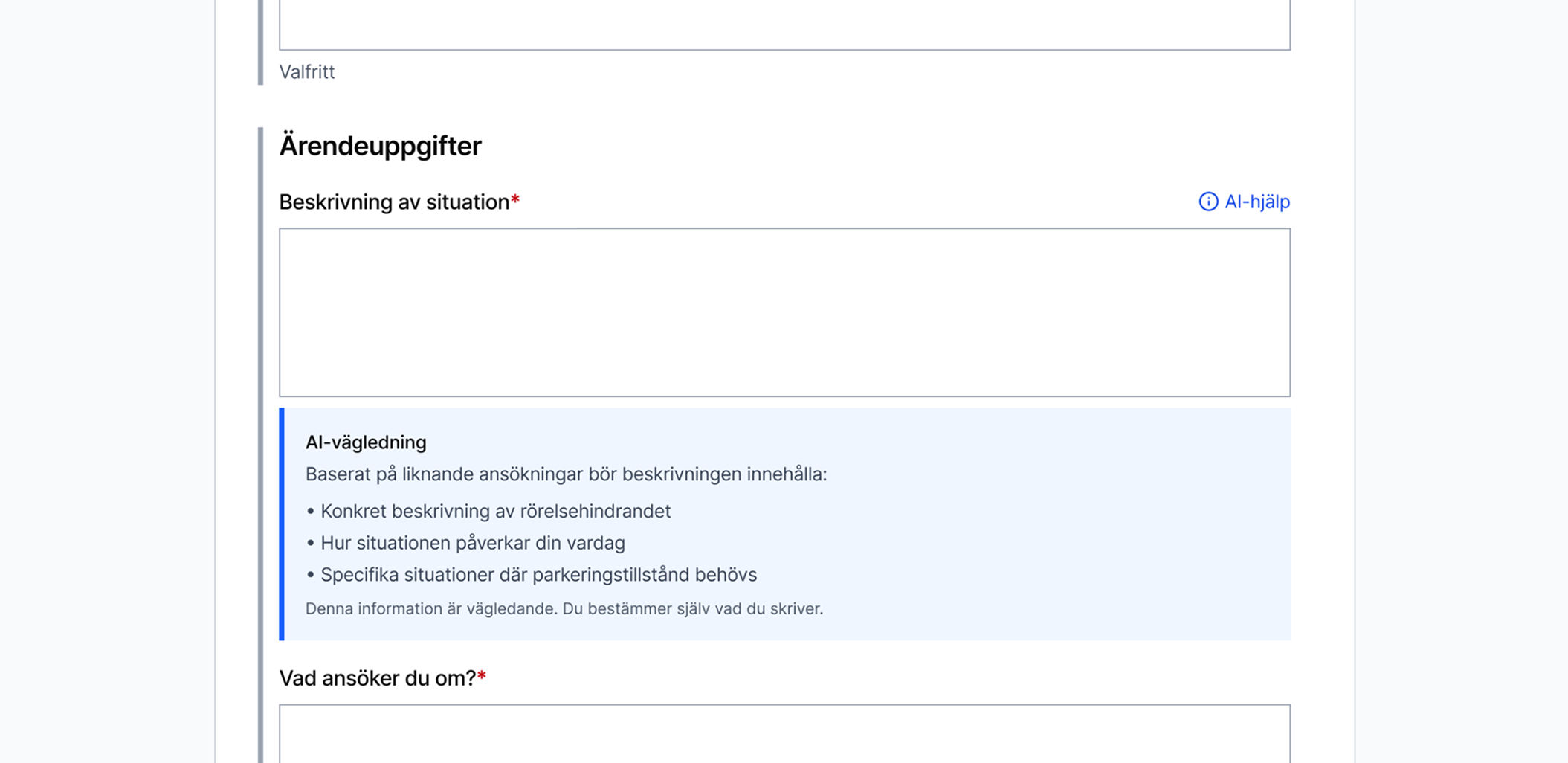Image resolution: width=1568 pixels, height=763 pixels.
Task: Click the info icon beside AI-hjälp
Action: click(1210, 201)
